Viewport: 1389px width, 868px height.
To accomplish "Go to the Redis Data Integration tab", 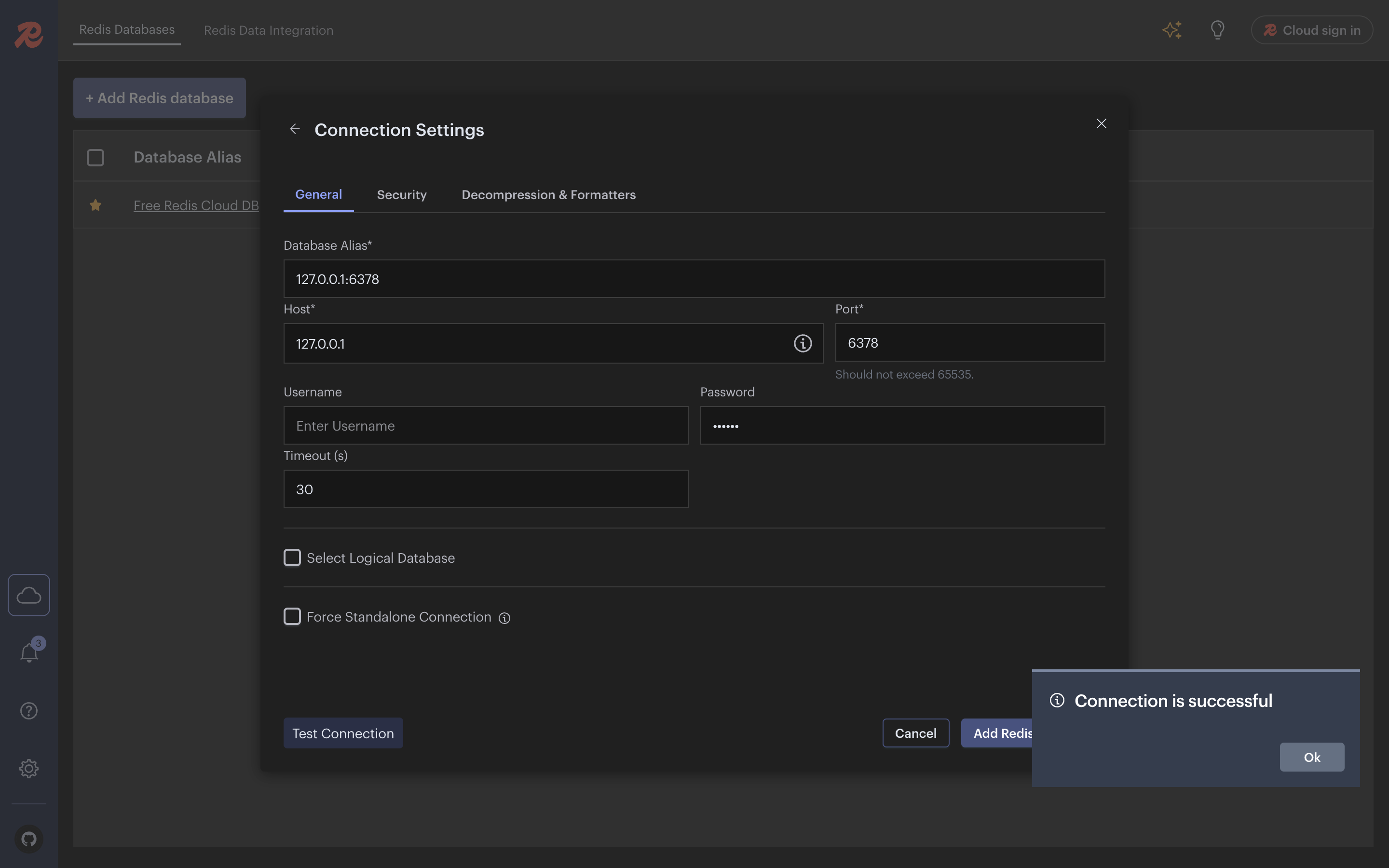I will click(268, 30).
